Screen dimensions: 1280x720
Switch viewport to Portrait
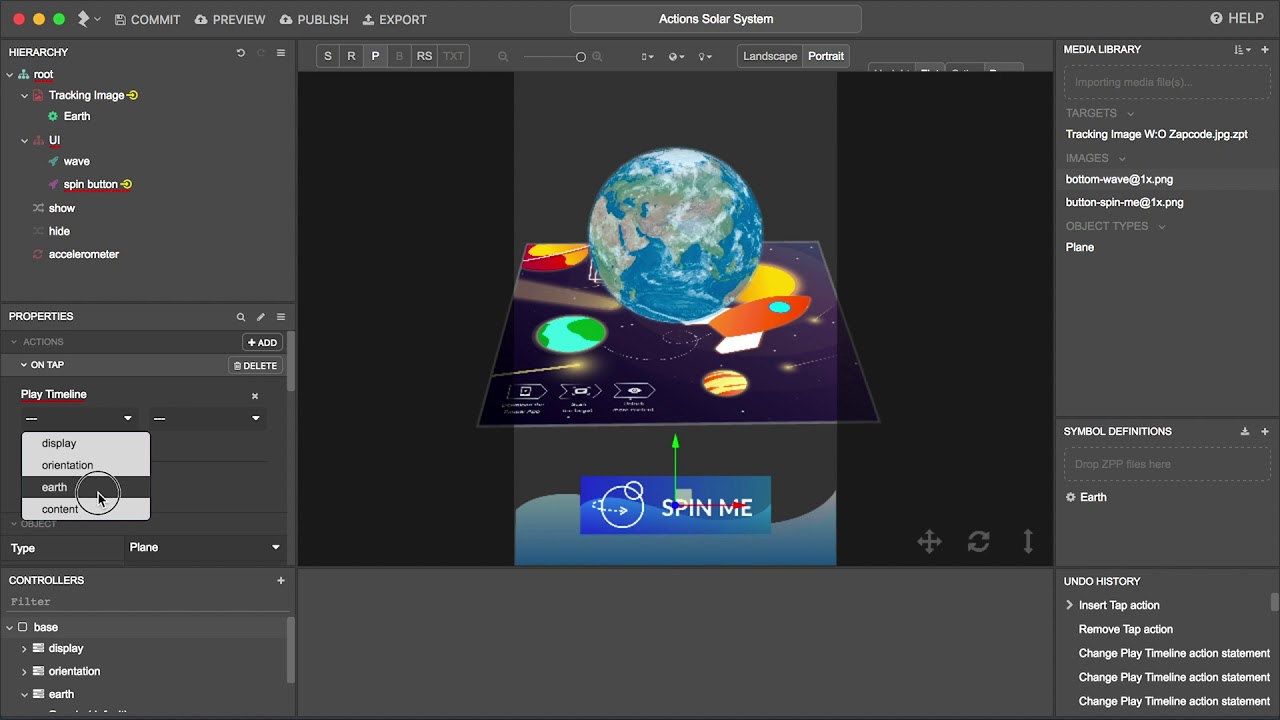pyautogui.click(x=826, y=56)
